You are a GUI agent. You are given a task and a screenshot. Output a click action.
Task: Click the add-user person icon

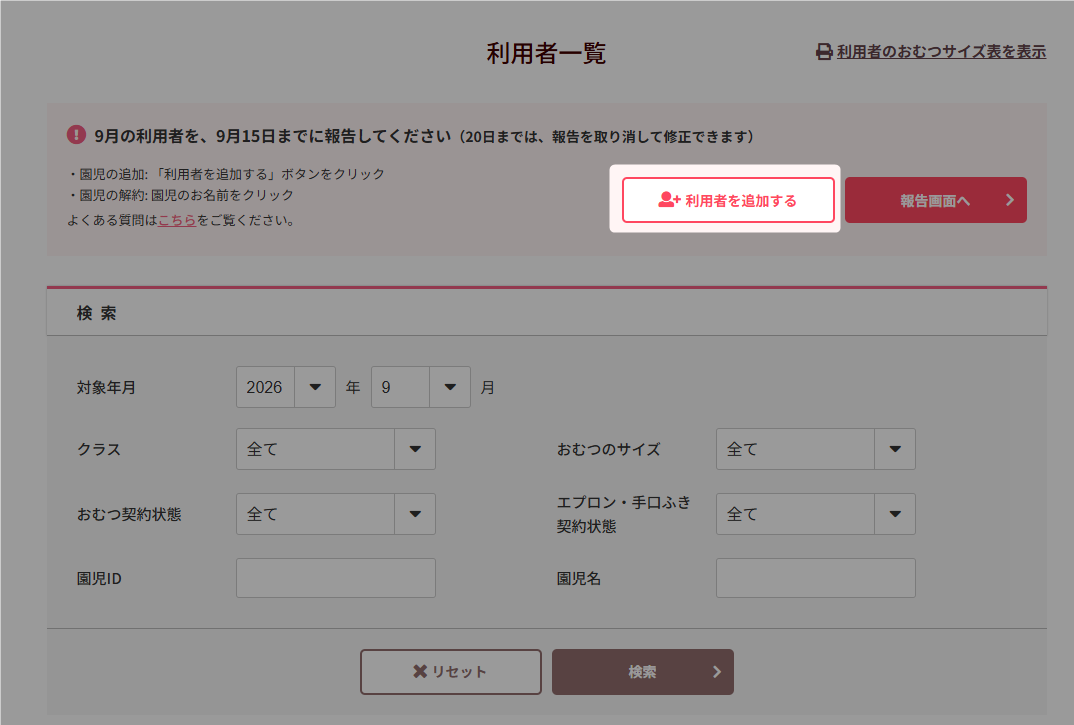tap(669, 200)
